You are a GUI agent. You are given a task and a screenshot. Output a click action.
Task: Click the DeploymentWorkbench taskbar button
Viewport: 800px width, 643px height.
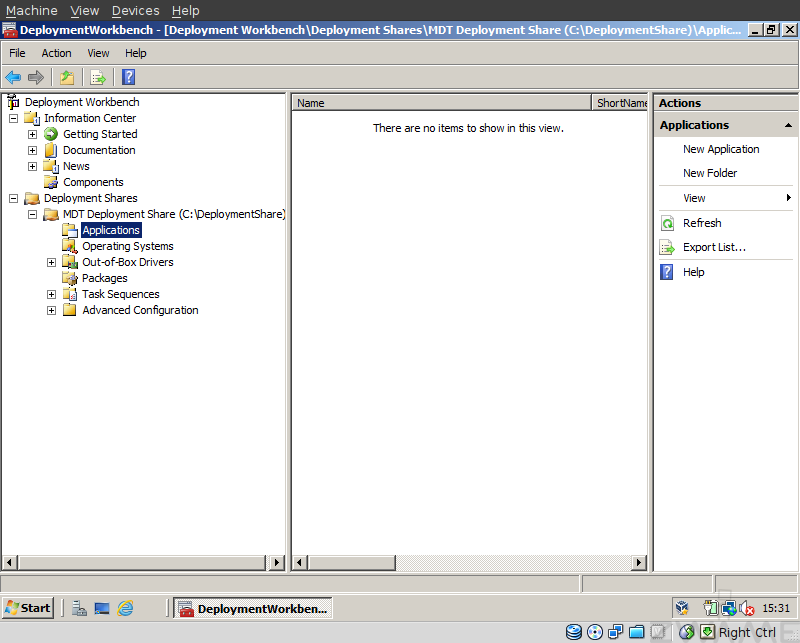pyautogui.click(x=253, y=608)
